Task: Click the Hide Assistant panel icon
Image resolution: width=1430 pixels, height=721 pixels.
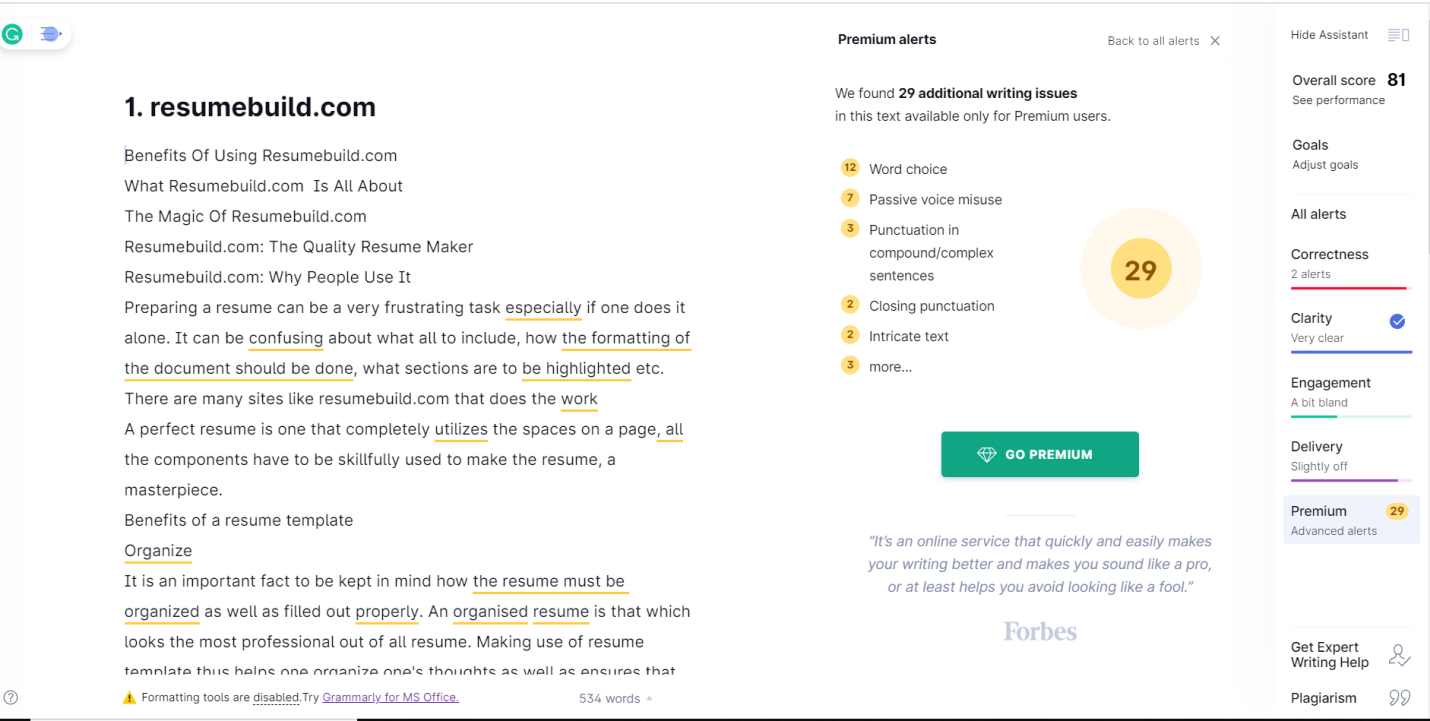Action: click(1398, 35)
